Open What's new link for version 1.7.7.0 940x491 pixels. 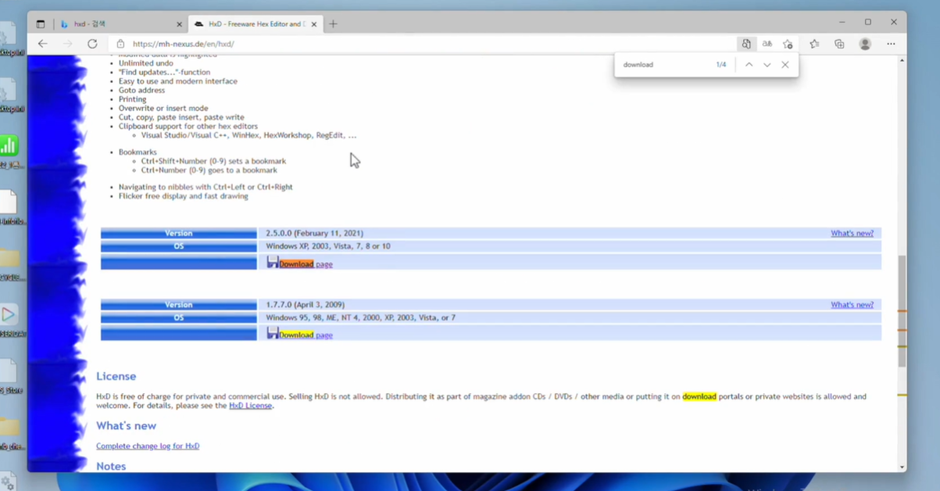pos(852,305)
